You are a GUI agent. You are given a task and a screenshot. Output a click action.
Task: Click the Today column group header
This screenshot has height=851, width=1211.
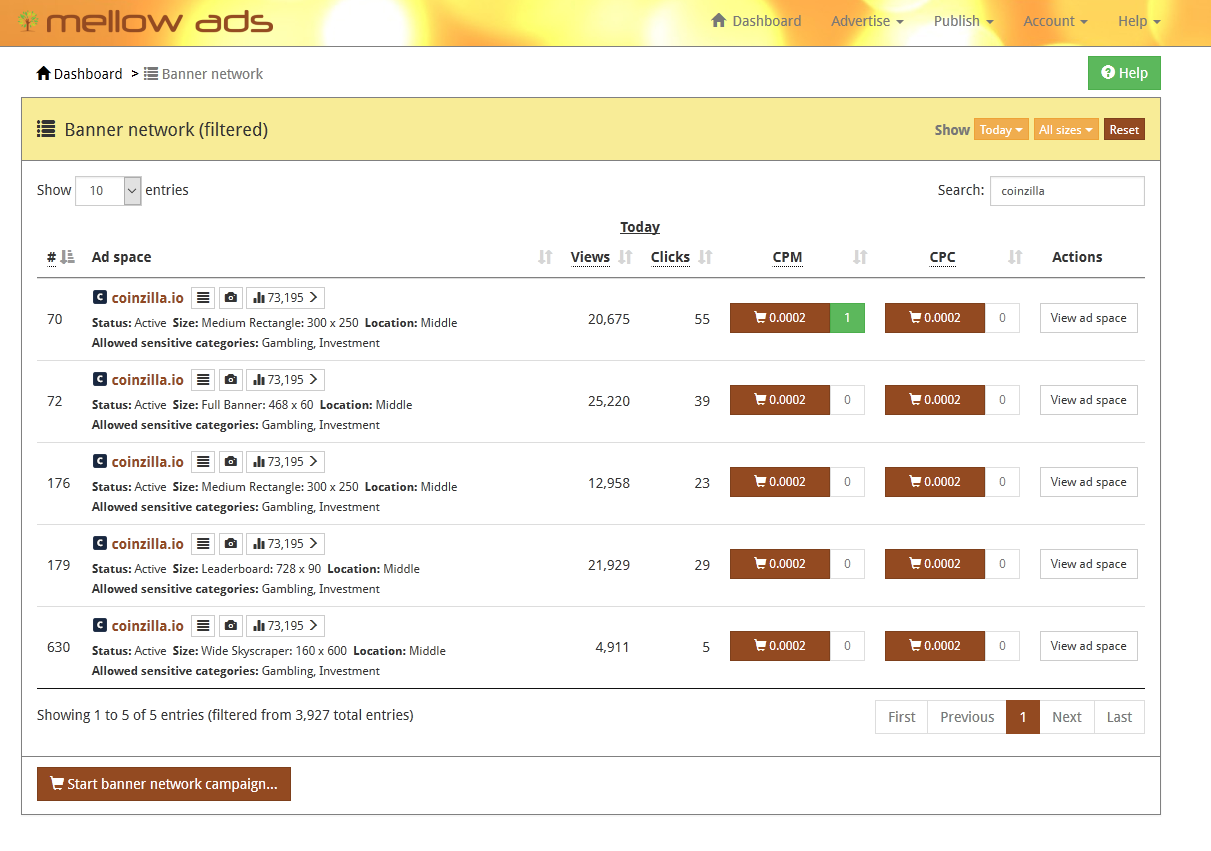[x=640, y=227]
